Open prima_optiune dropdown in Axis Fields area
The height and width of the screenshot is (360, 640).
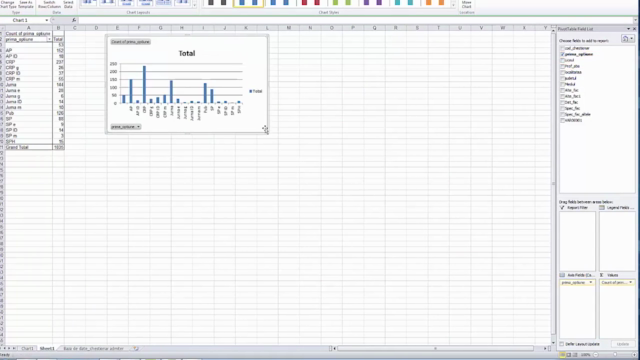pos(591,282)
